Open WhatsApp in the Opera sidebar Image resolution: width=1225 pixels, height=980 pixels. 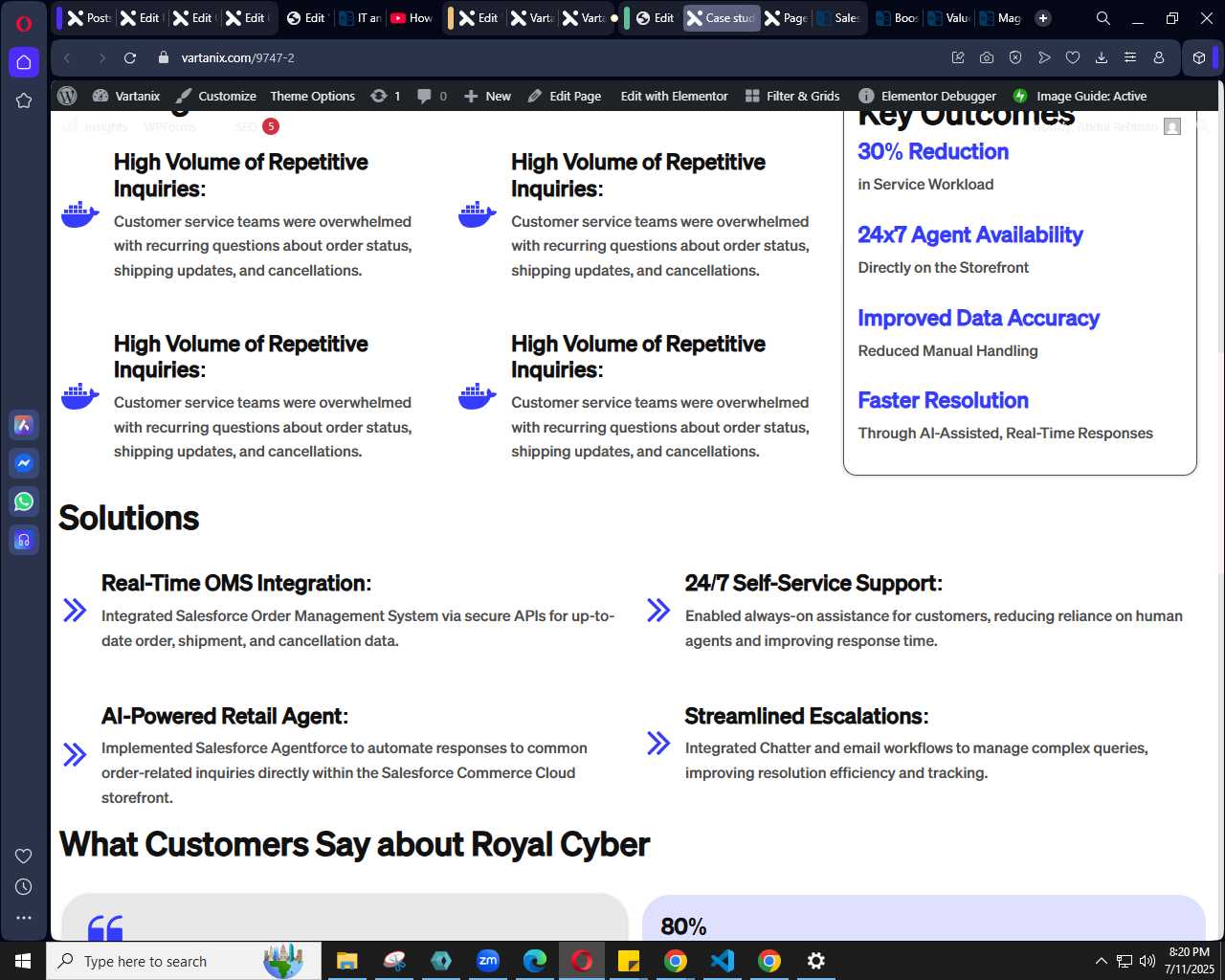(24, 501)
